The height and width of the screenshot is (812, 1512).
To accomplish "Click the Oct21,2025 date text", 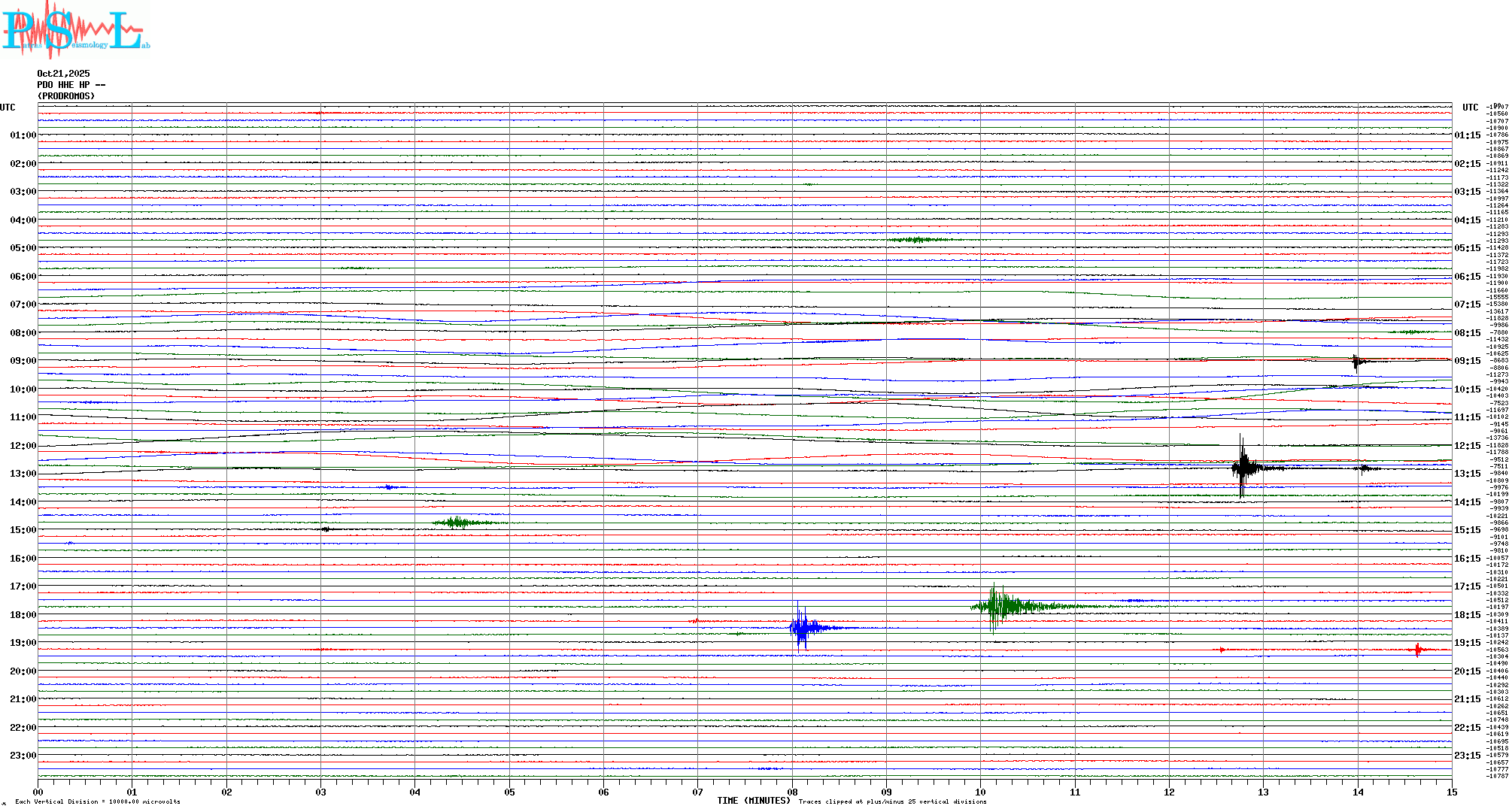I will [63, 74].
